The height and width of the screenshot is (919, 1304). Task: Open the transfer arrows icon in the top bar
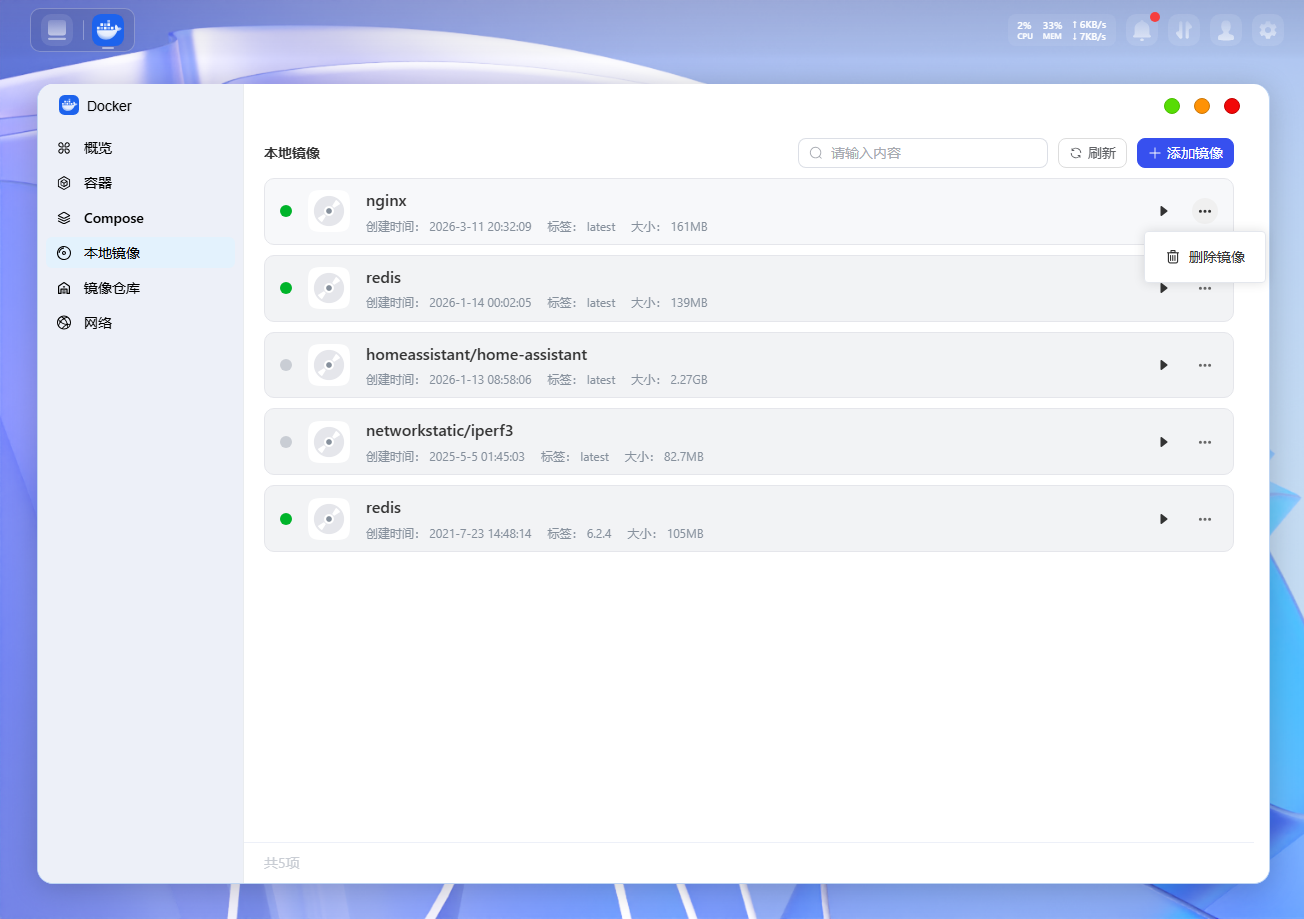(1184, 30)
